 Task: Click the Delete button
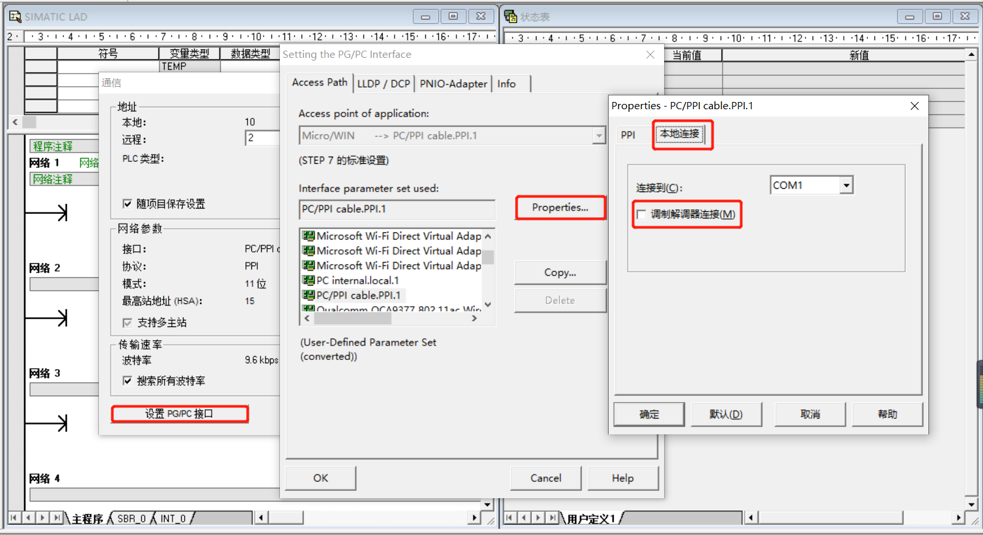(x=560, y=300)
